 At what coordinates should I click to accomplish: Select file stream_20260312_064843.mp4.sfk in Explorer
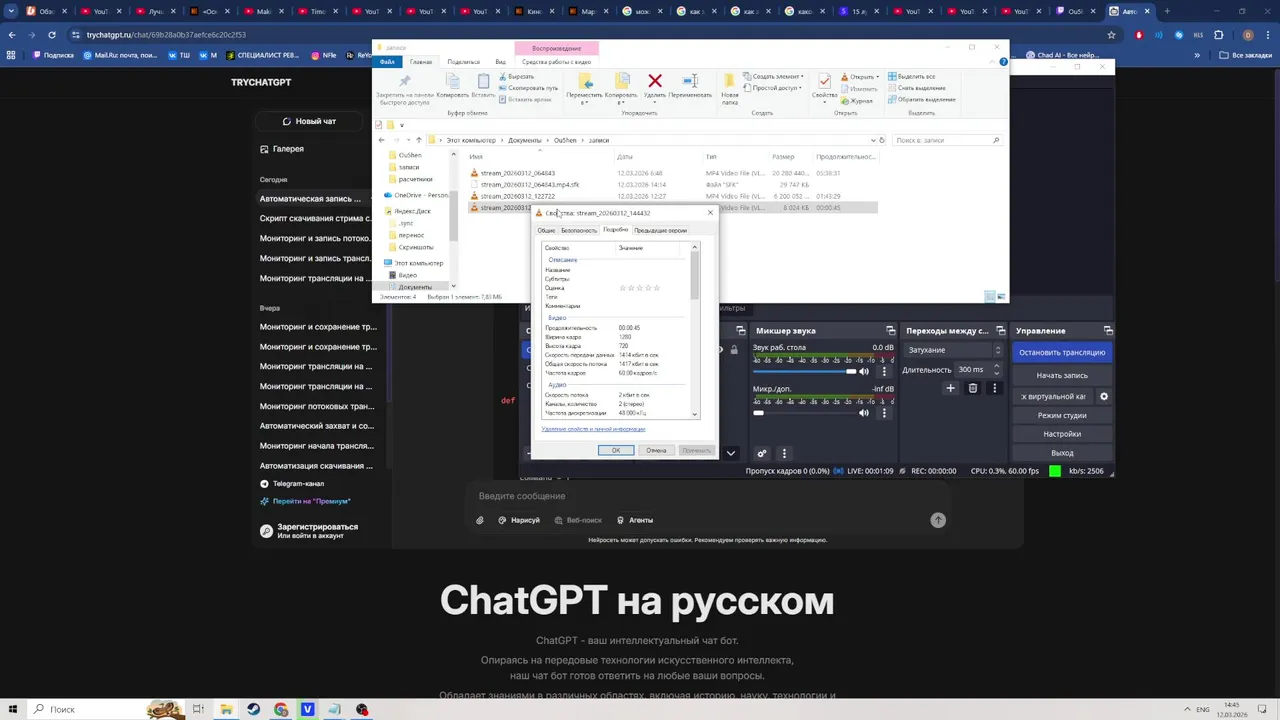[x=530, y=185]
